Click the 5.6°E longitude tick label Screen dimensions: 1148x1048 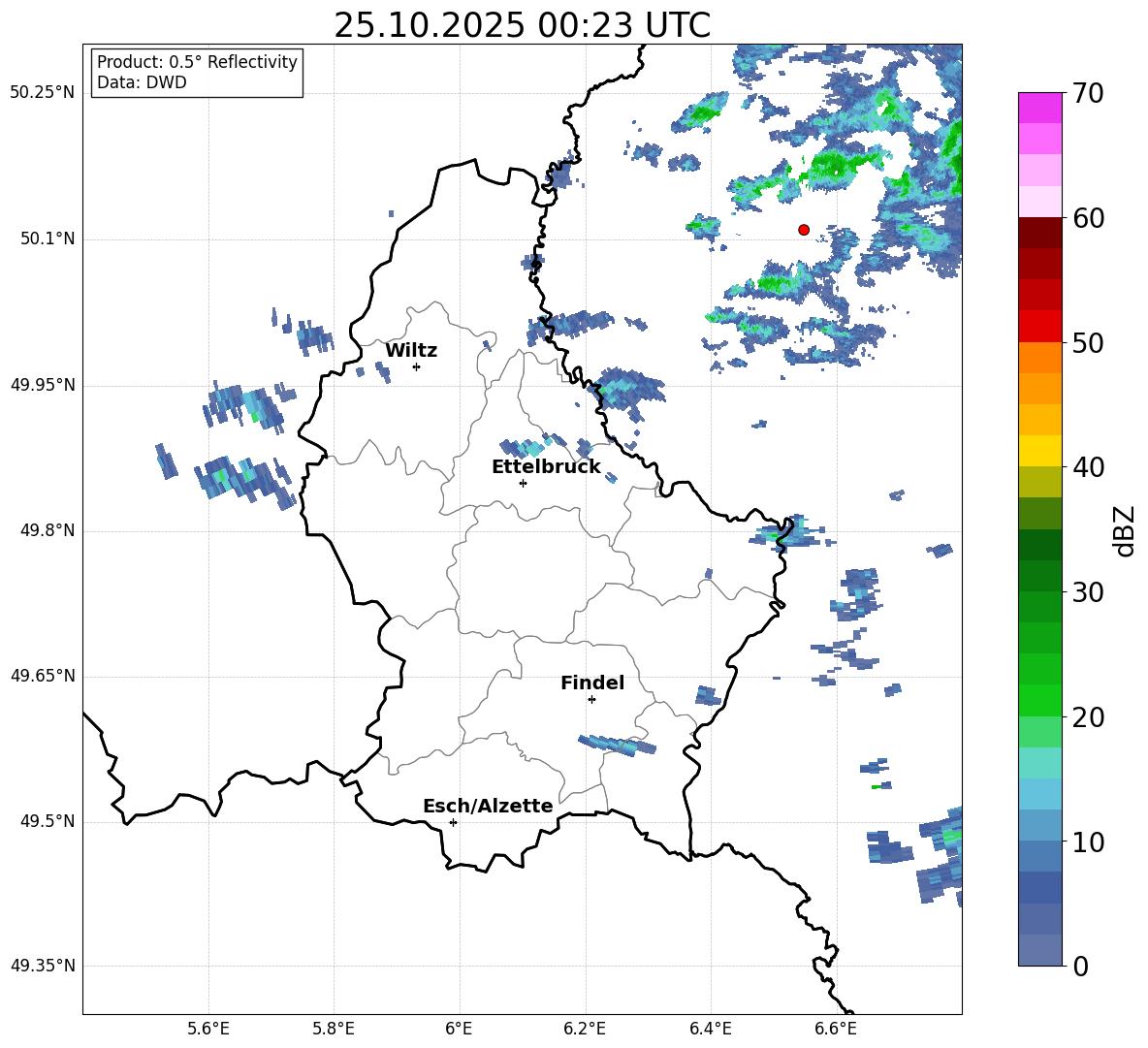(208, 1029)
